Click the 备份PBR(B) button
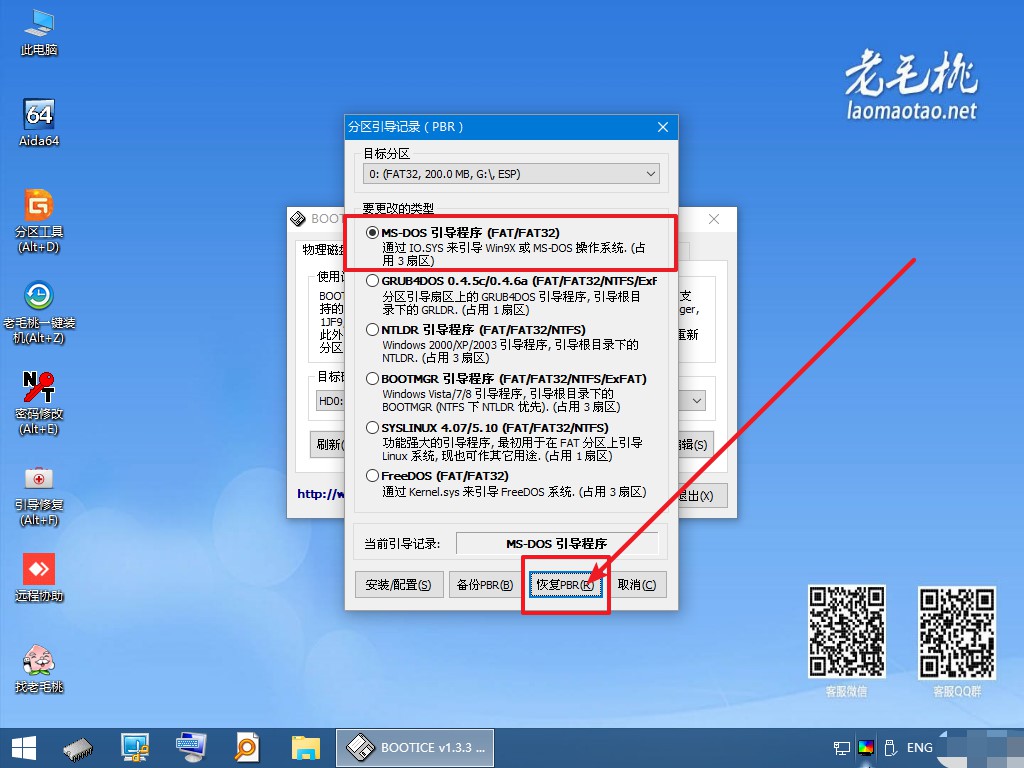Image resolution: width=1024 pixels, height=768 pixels. pos(485,584)
